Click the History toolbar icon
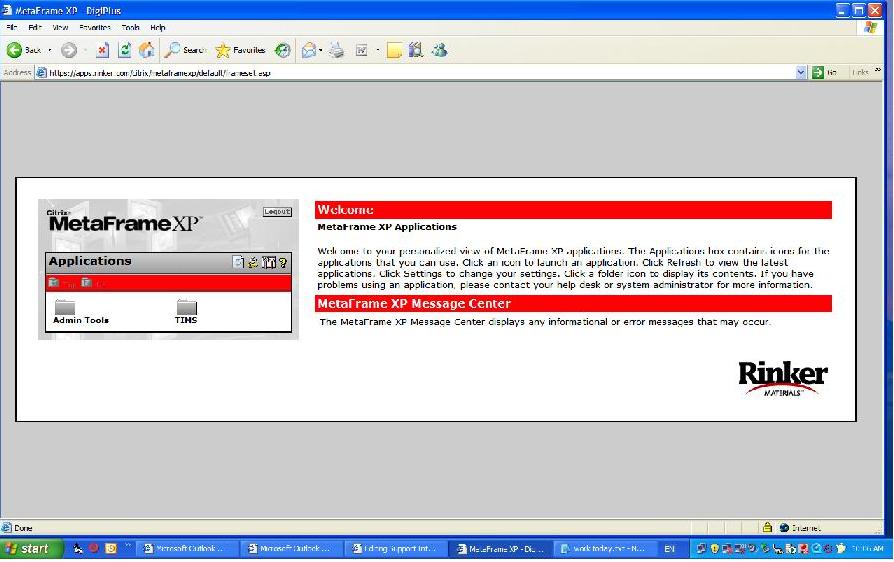 point(283,49)
